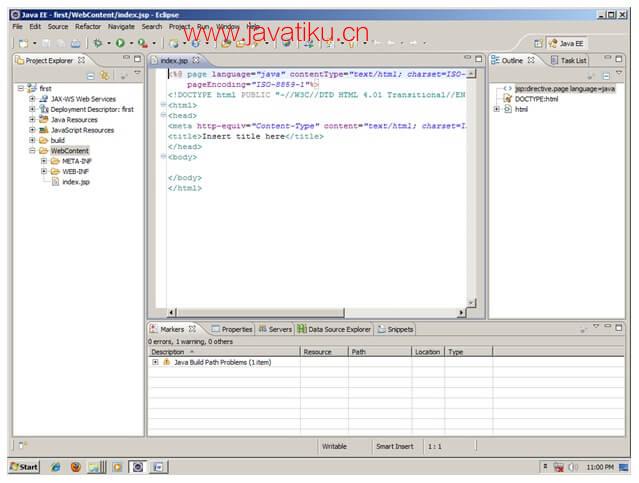
Task: Open the Source menu
Action: (x=58, y=26)
